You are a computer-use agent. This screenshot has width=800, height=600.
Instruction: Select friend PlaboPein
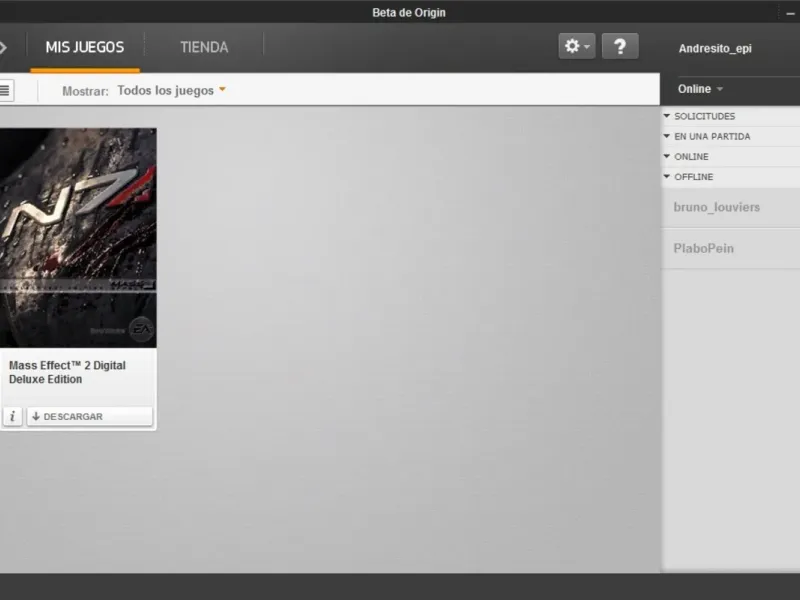[x=731, y=248]
